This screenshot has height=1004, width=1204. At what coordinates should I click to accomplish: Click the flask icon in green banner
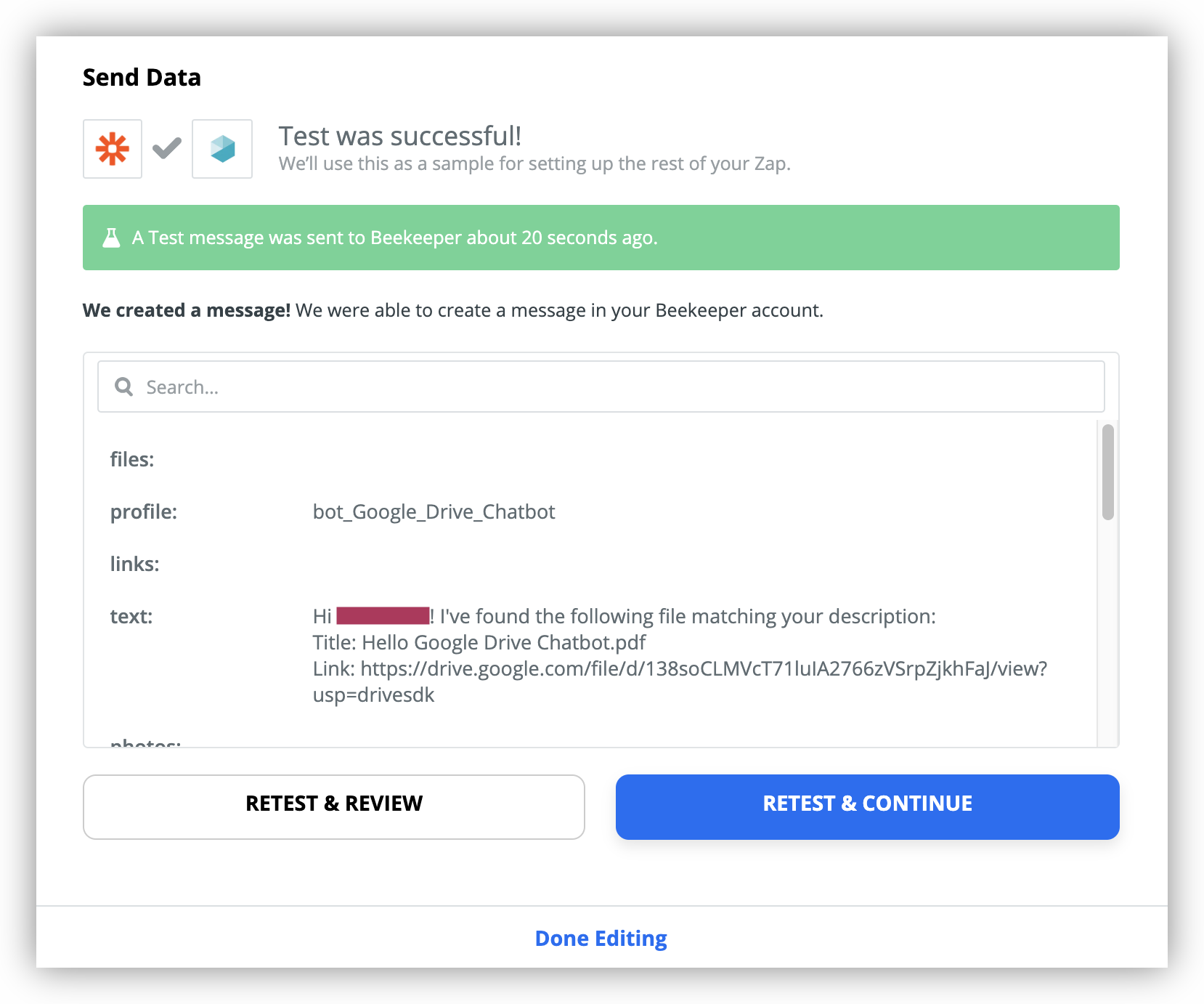point(111,238)
